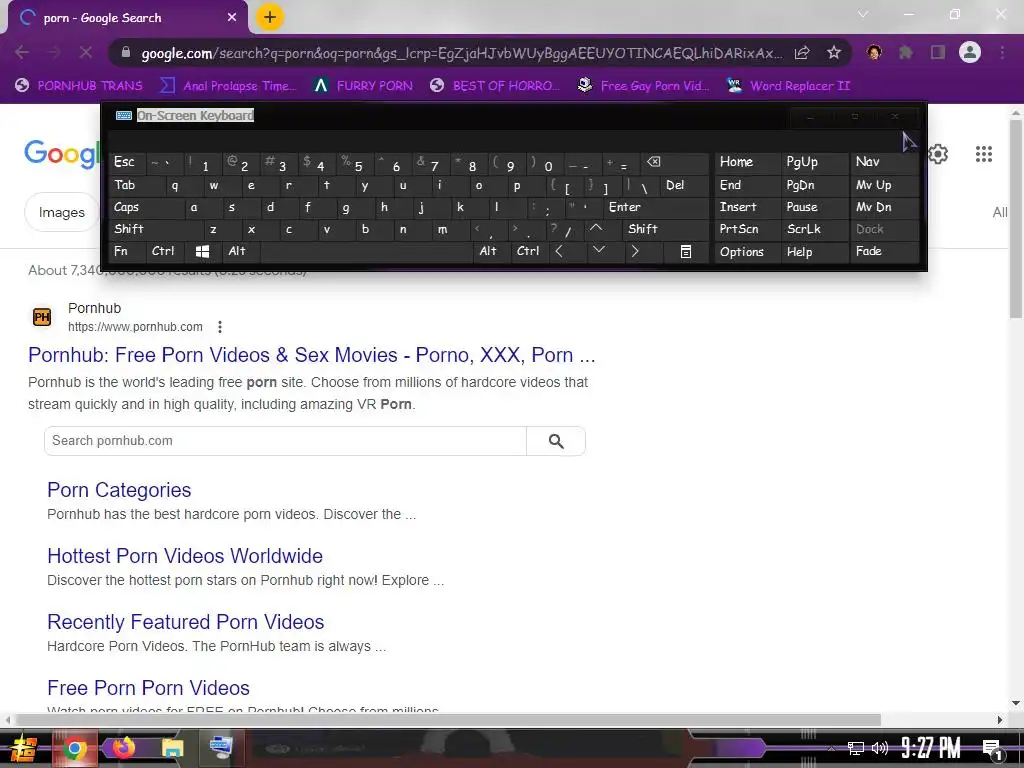Select the Images filter chip
1024x768 pixels.
[61, 212]
